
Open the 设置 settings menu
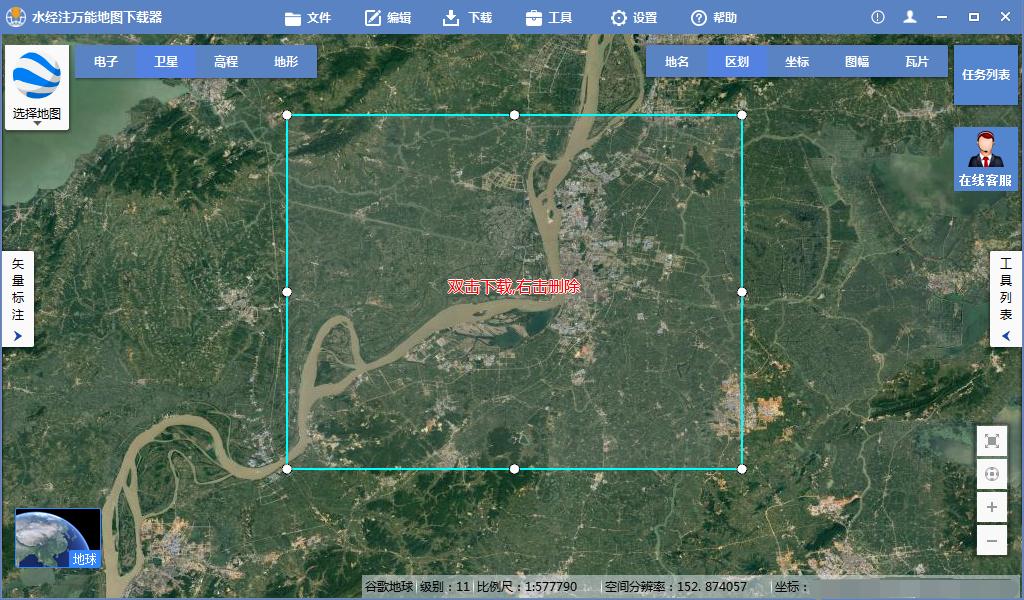pyautogui.click(x=634, y=17)
